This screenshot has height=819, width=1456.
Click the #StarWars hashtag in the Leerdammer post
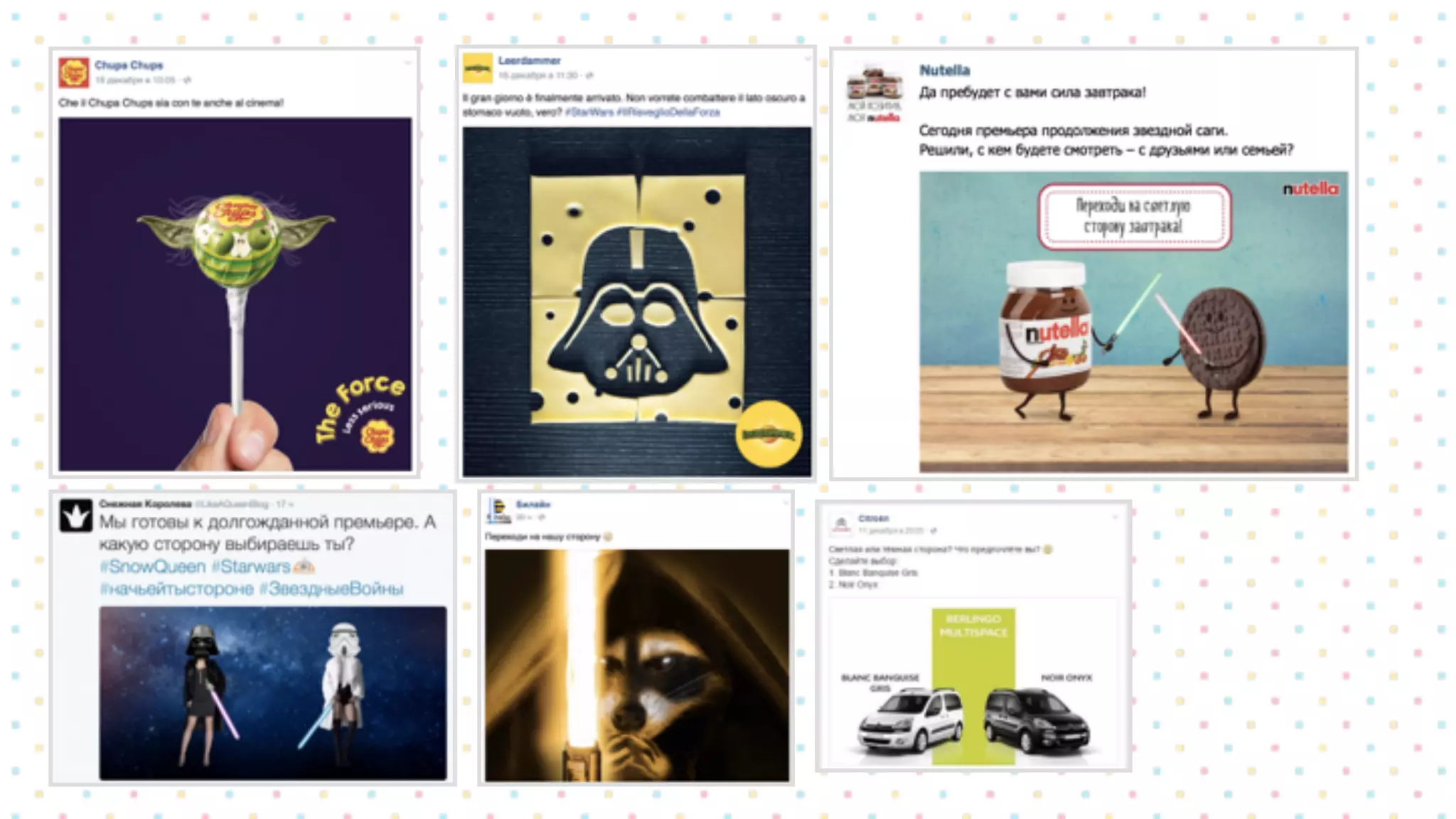click(x=589, y=112)
